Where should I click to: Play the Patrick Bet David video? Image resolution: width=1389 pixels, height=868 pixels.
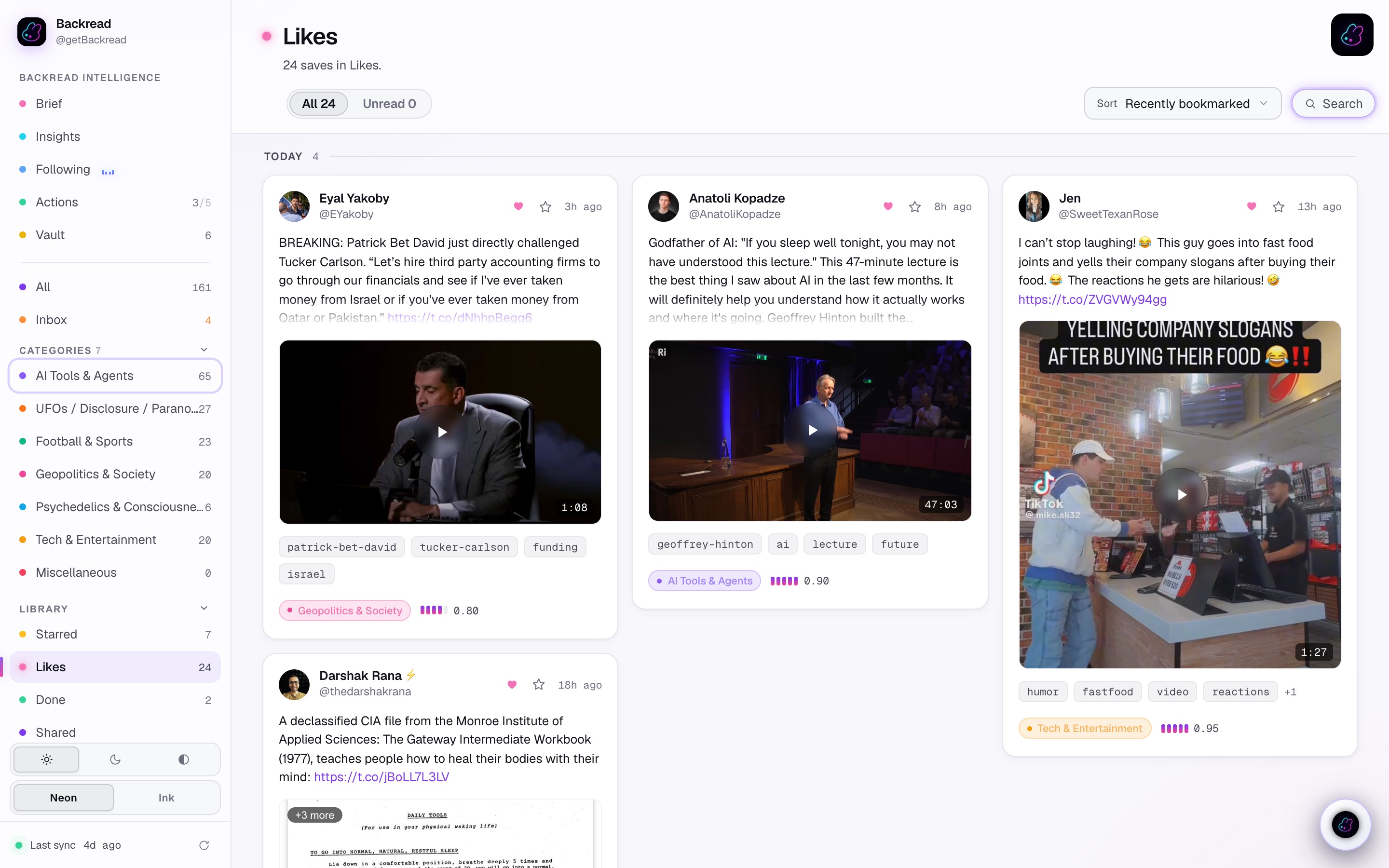[x=440, y=432]
